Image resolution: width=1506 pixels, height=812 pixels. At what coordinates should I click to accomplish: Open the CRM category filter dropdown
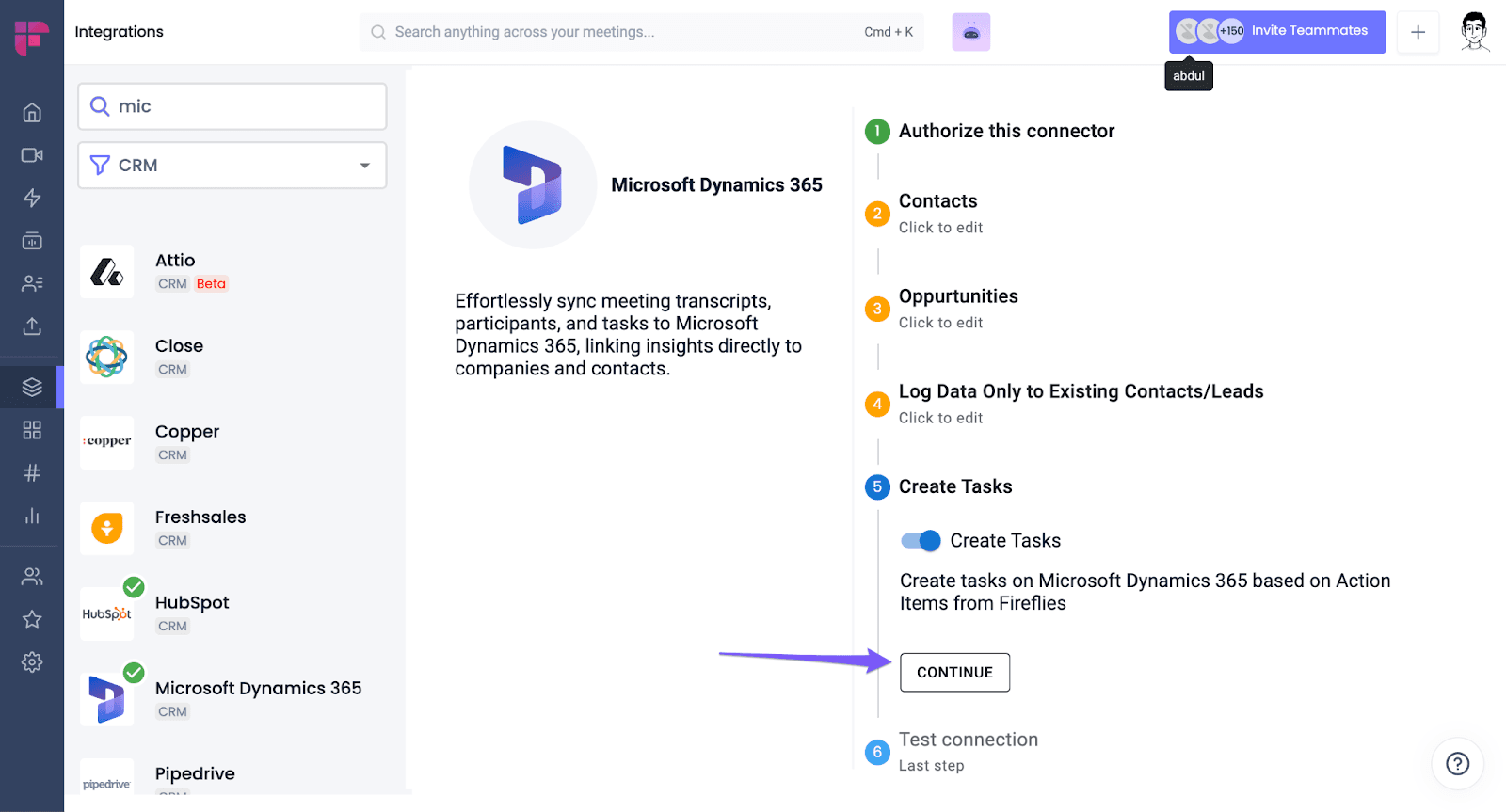click(232, 166)
